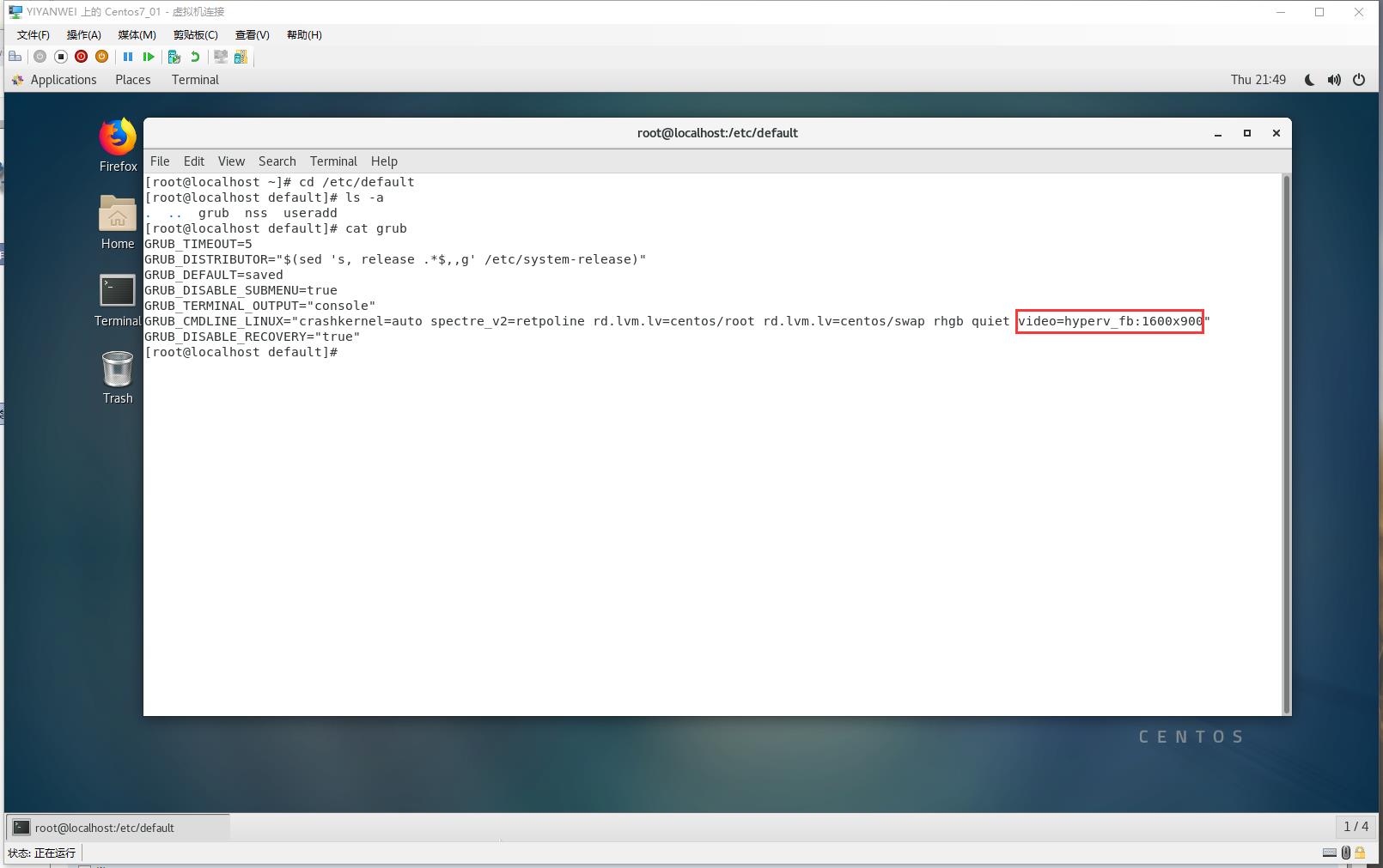1383x868 pixels.
Task: Click the 'cat grub' command line
Action: (x=276, y=228)
